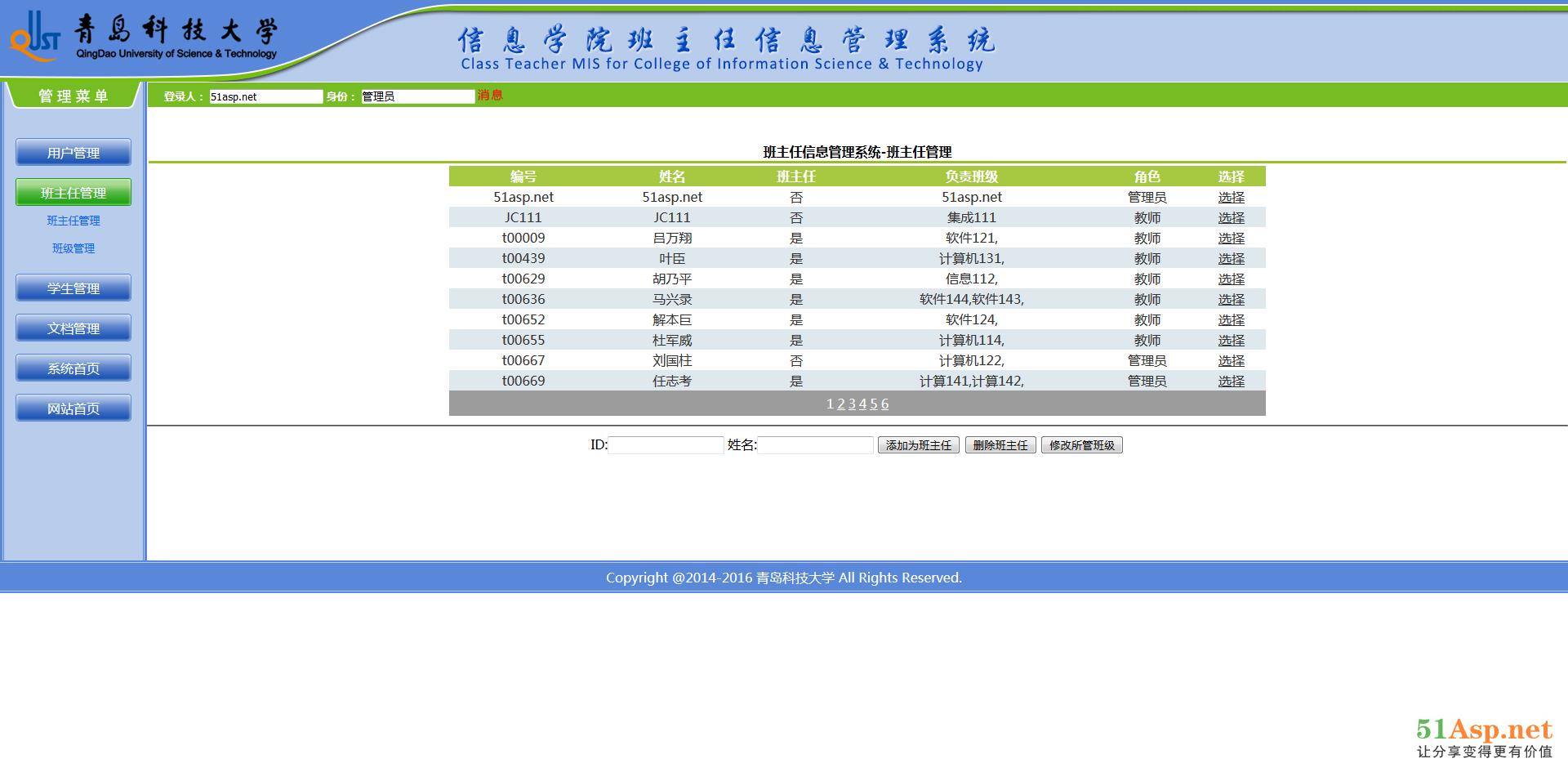Screen dimensions: 1568x772
Task: Click the red 消息 link
Action: click(x=490, y=96)
